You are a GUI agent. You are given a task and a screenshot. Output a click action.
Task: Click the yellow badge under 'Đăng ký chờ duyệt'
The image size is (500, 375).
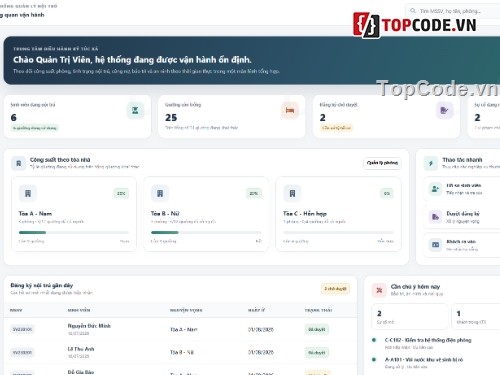click(336, 128)
